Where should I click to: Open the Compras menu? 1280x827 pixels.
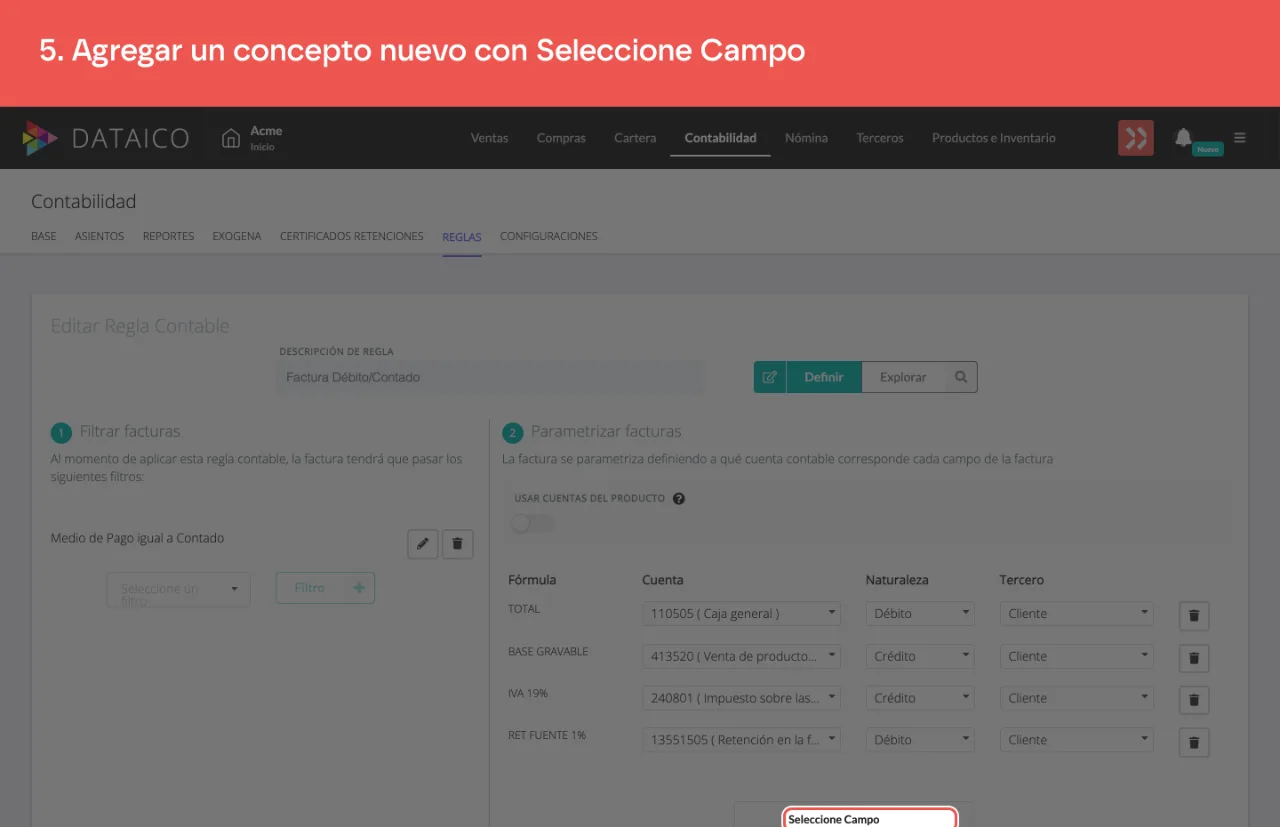pyautogui.click(x=561, y=138)
